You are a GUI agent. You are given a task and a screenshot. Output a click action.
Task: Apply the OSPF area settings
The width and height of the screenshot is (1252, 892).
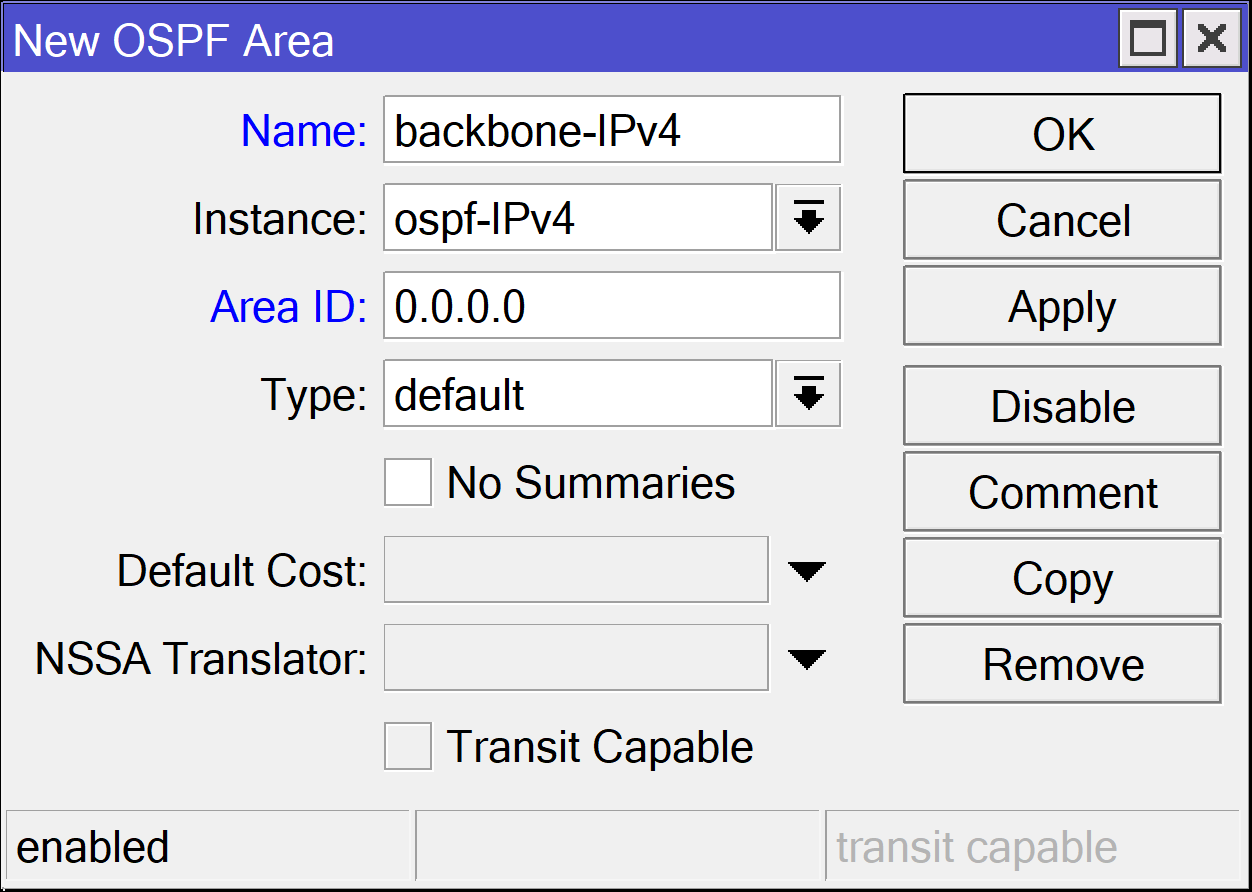[1061, 305]
